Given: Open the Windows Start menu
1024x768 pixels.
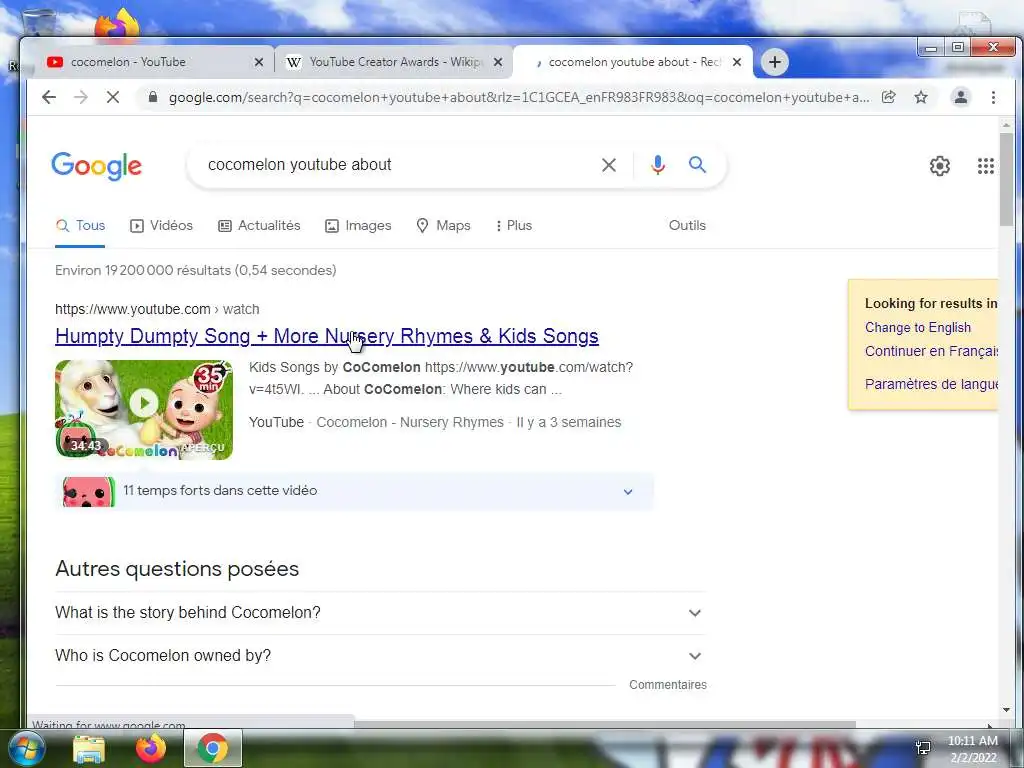Looking at the screenshot, I should (27, 748).
